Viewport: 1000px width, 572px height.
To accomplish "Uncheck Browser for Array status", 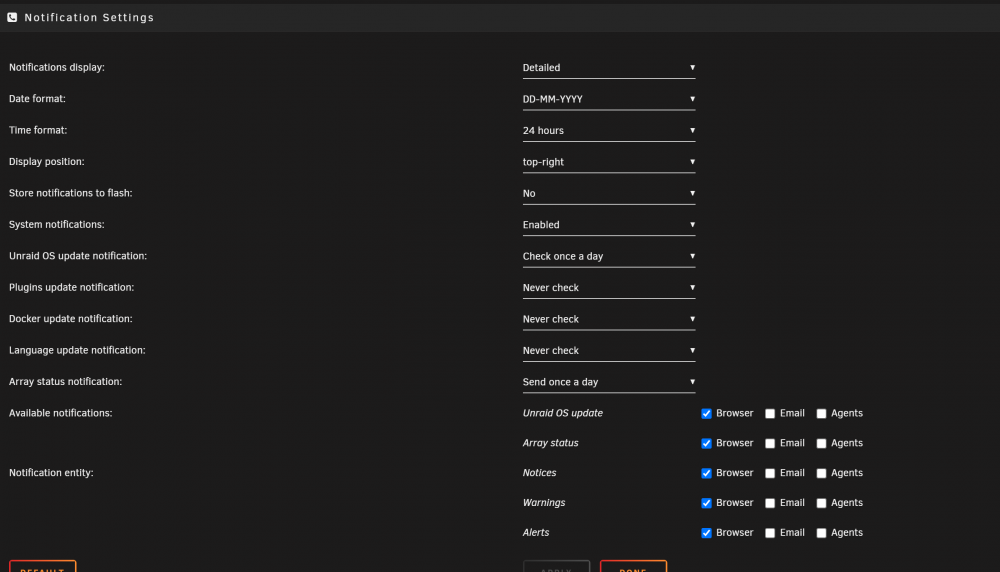I will [x=706, y=443].
